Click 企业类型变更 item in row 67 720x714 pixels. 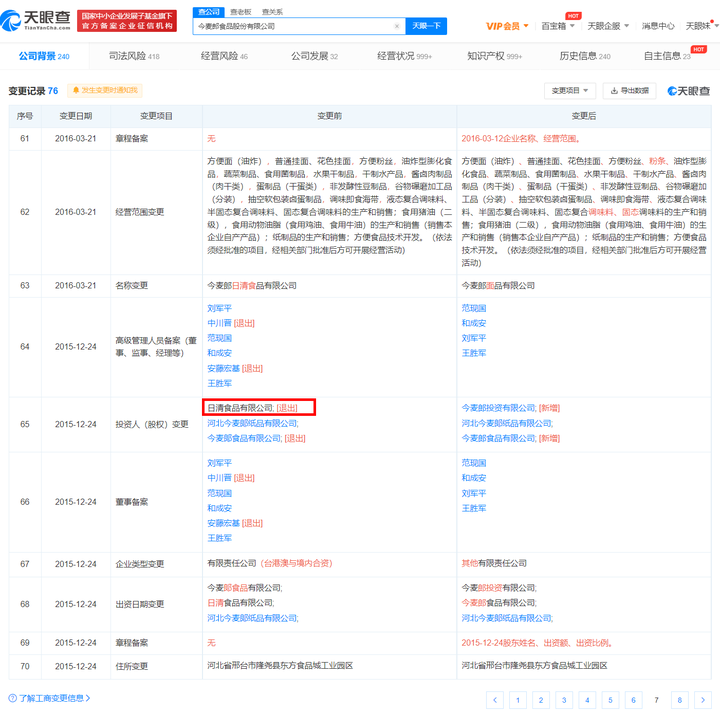(x=140, y=564)
